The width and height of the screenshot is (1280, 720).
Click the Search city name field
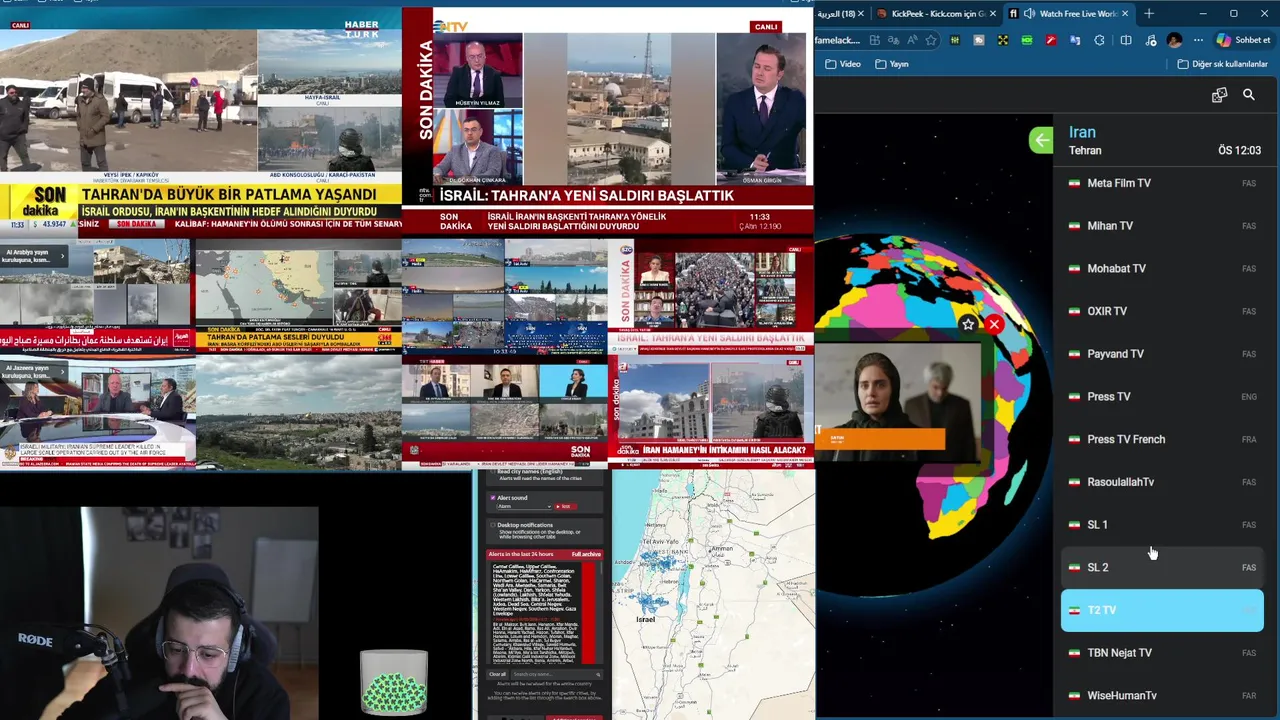[557, 674]
